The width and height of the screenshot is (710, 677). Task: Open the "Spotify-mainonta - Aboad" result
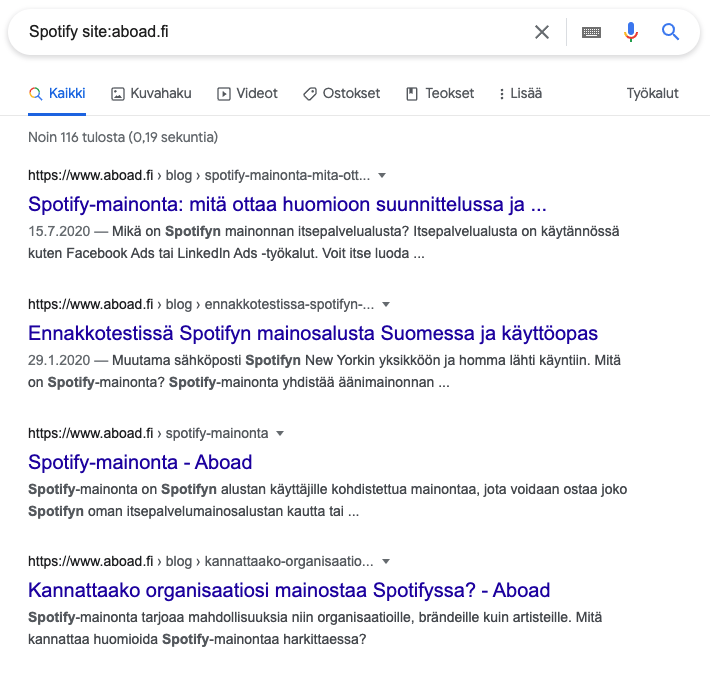pos(140,462)
